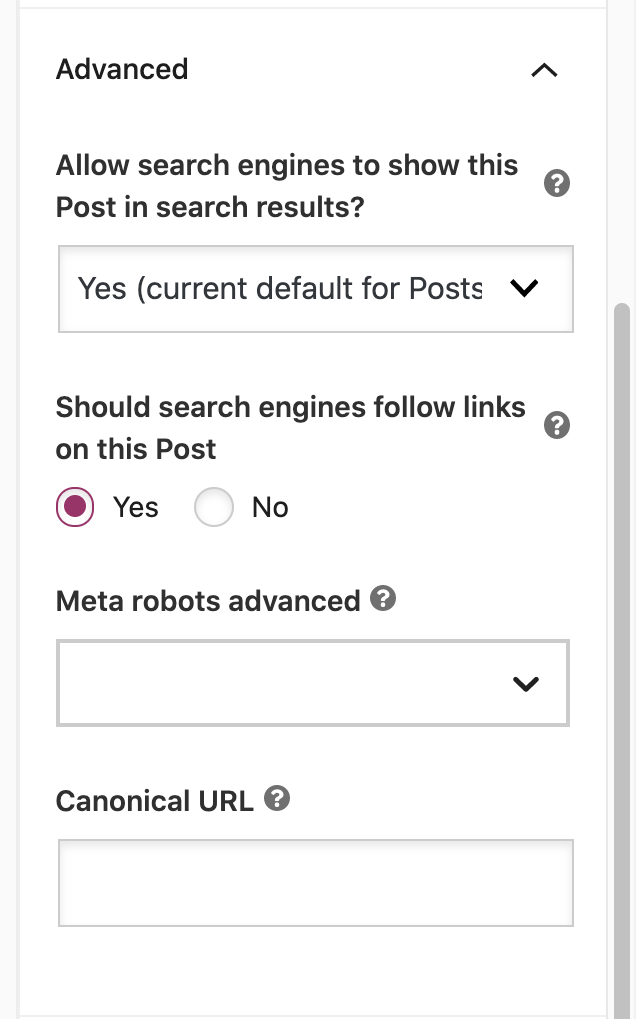
Task: Click the Advanced section heading
Action: pyautogui.click(x=122, y=69)
